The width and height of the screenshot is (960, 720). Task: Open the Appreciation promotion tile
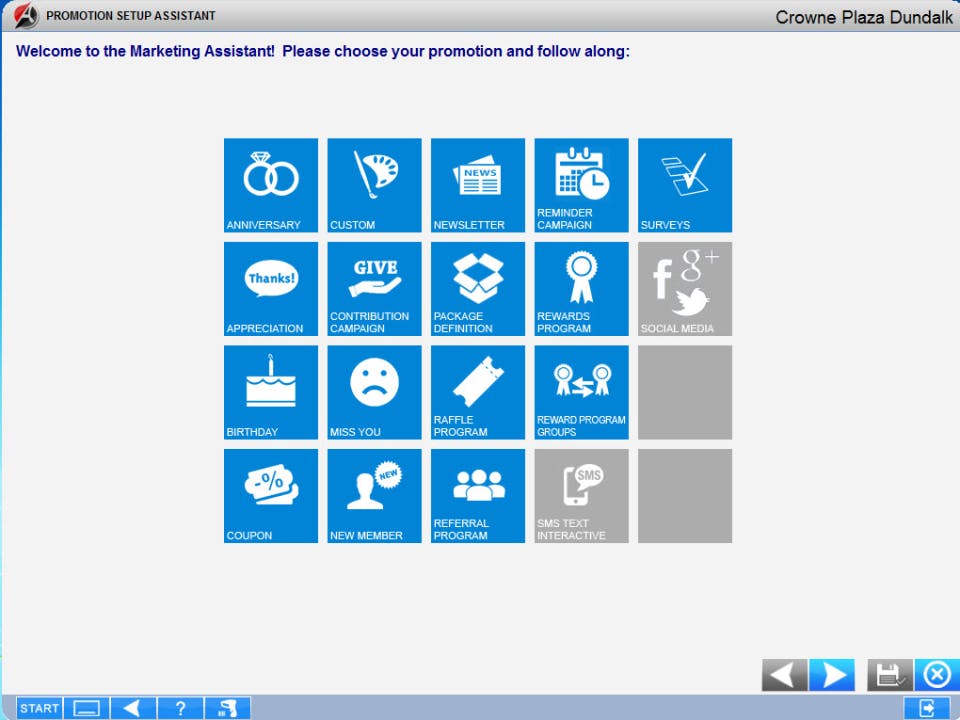tap(271, 288)
